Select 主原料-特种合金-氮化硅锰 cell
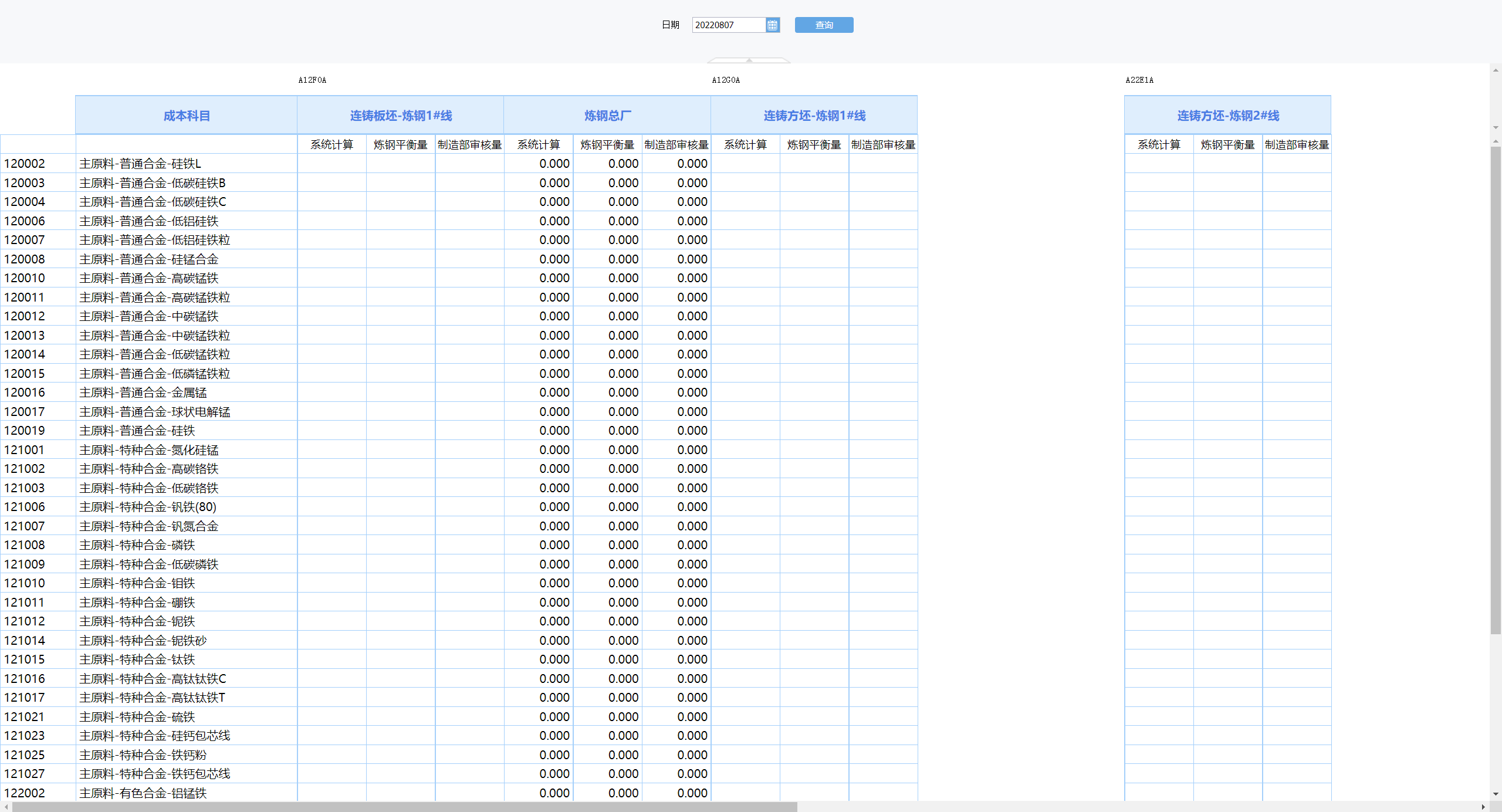1502x812 pixels. coord(187,449)
